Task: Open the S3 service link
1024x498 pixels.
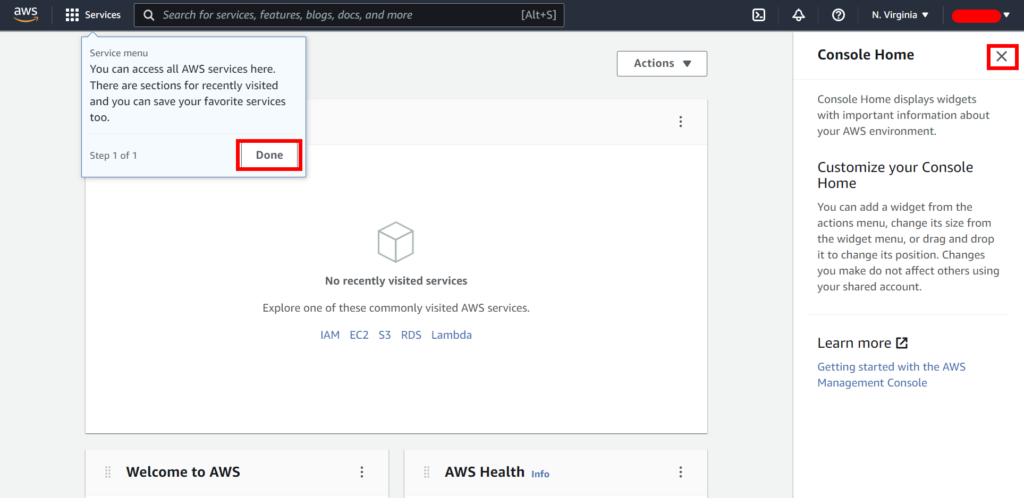Action: (385, 335)
